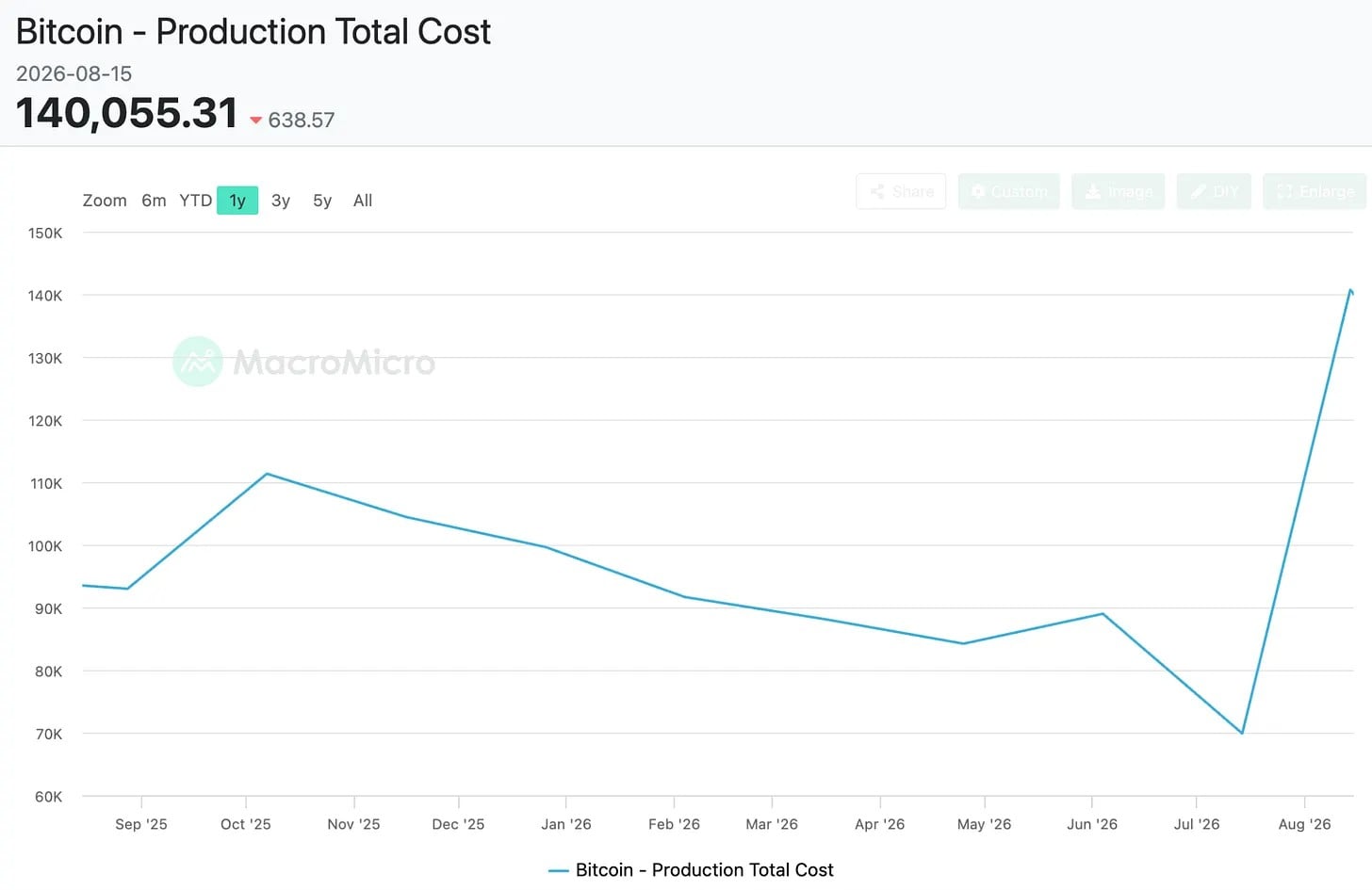Click the red down-arrow change indicator

[255, 121]
